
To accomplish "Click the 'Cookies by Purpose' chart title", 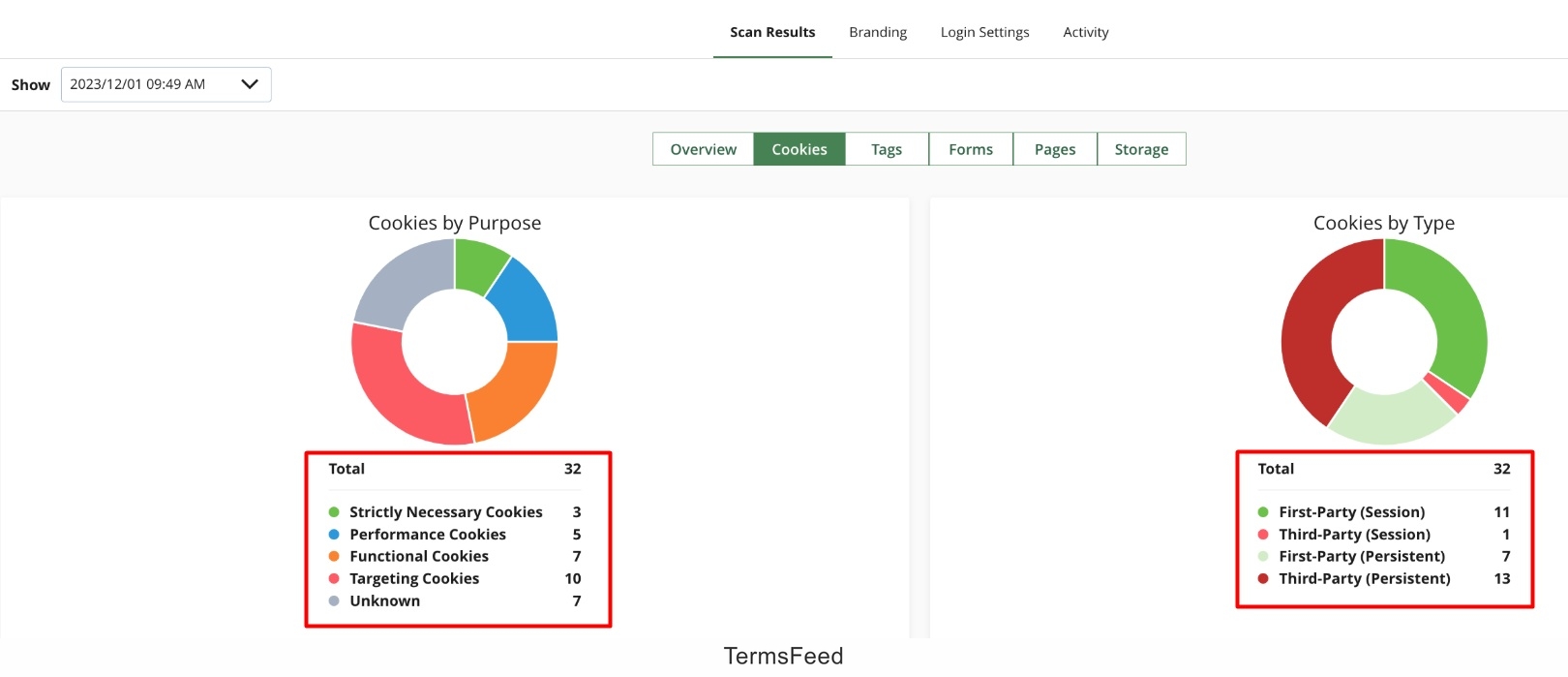I will (x=455, y=223).
